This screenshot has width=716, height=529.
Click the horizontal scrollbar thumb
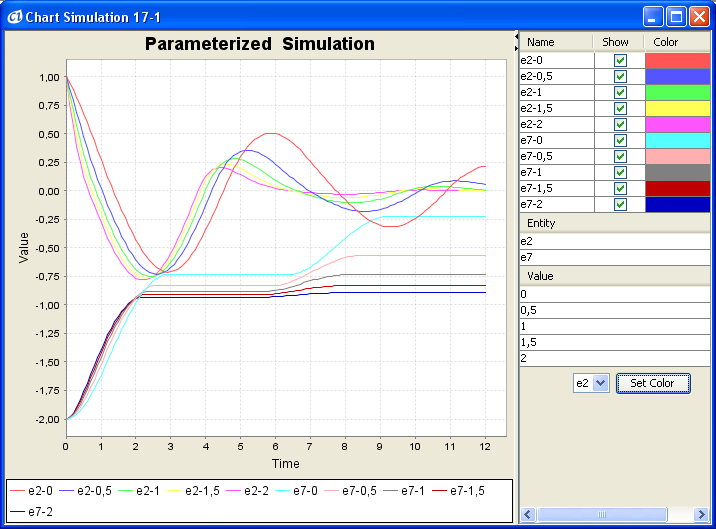(x=602, y=514)
